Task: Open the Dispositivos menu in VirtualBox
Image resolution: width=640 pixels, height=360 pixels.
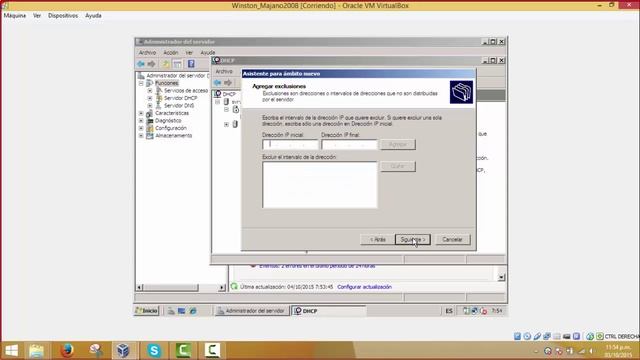Action: click(x=63, y=16)
